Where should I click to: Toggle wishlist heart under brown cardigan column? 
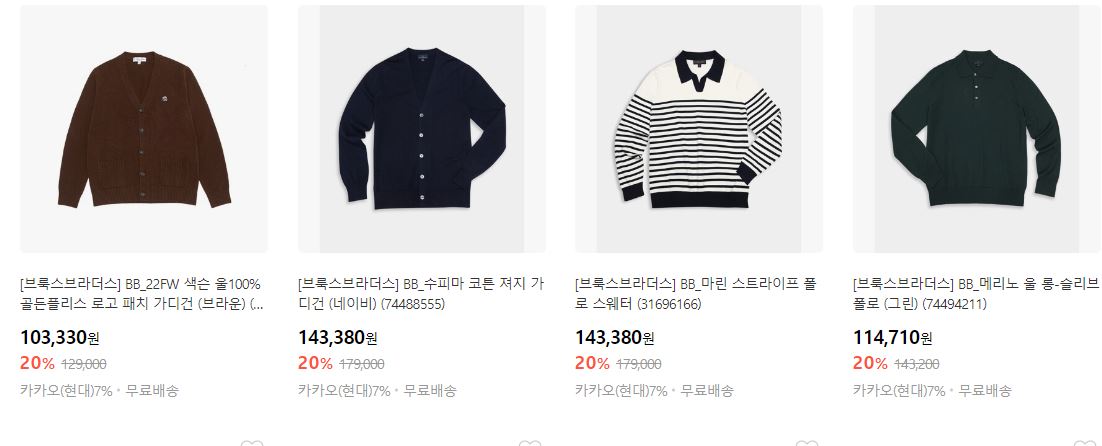click(x=252, y=443)
